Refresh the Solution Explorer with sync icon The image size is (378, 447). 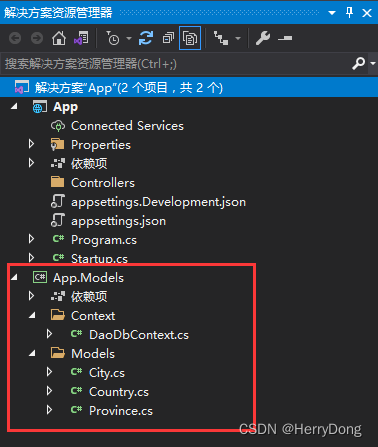point(146,38)
